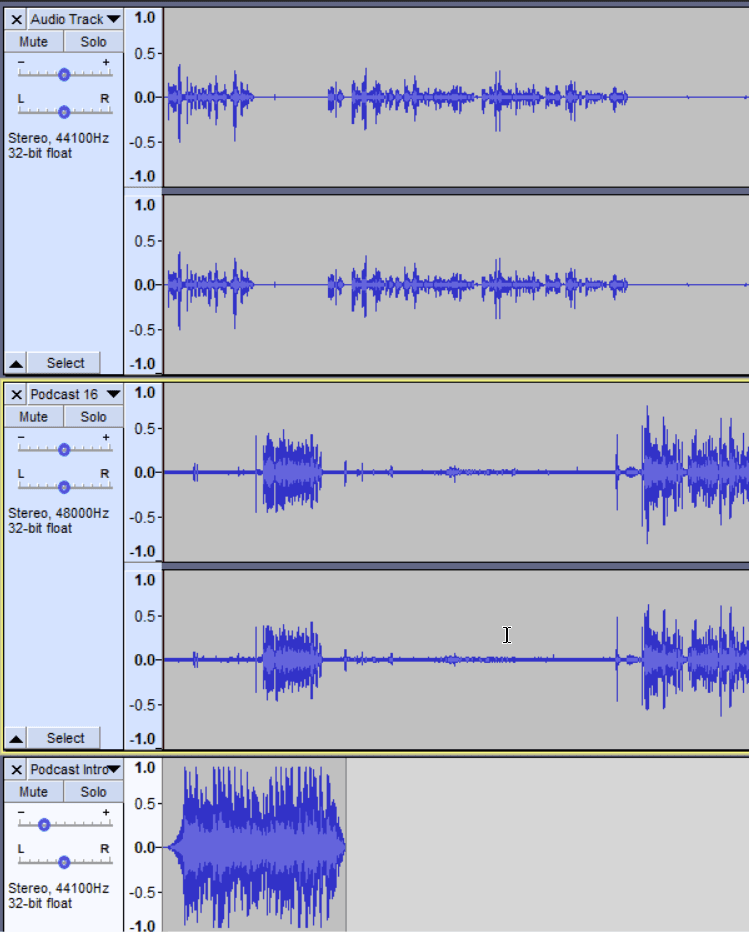Screen dimensions: 749x932
Task: Mute the Audio Track
Action: [33, 42]
